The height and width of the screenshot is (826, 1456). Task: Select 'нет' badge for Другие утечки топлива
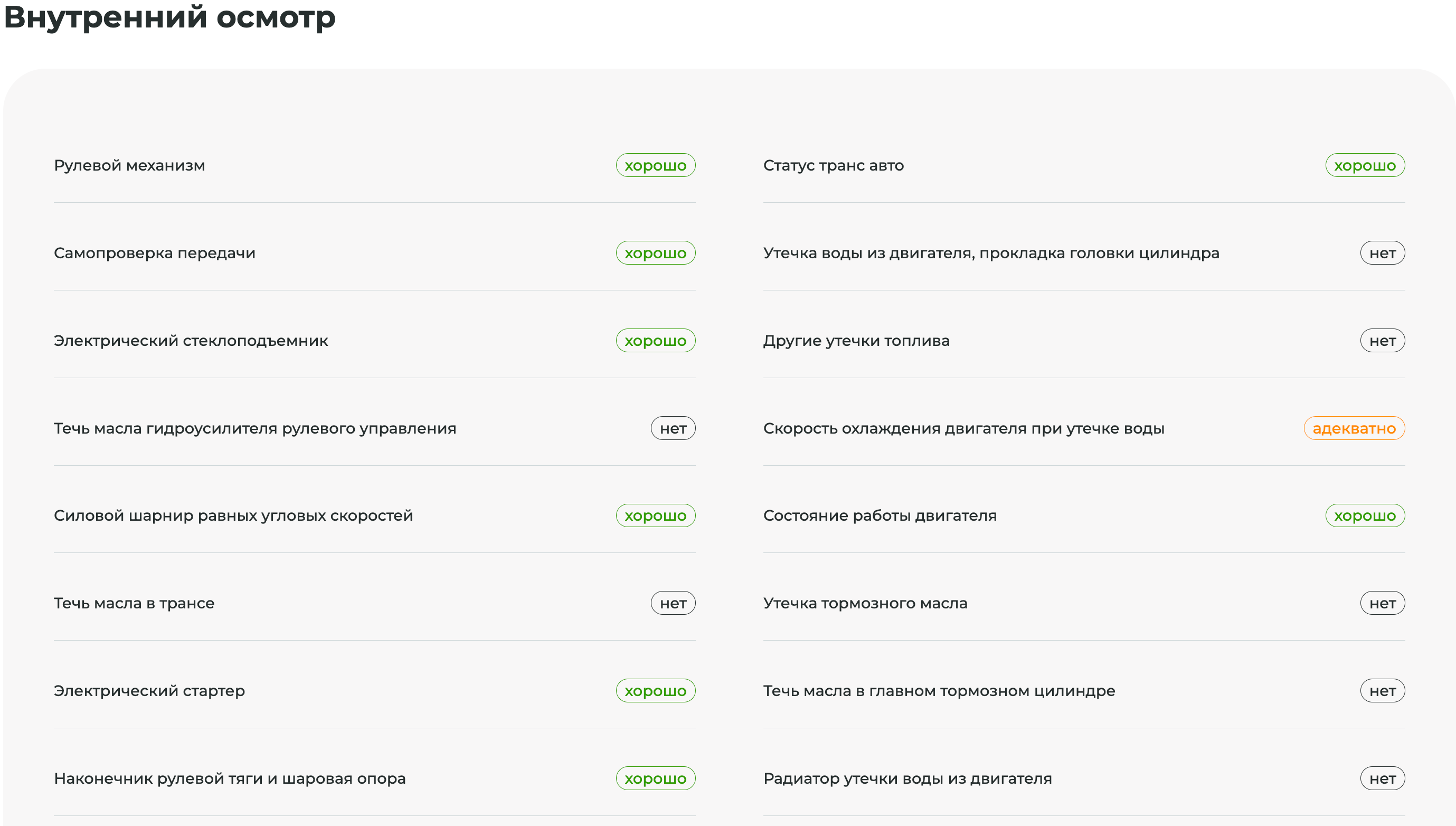point(1382,341)
